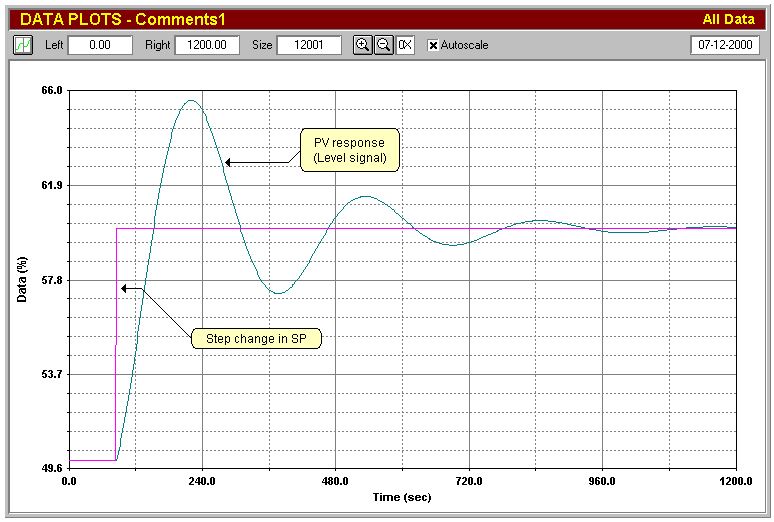Image resolution: width=774 pixels, height=522 pixels.
Task: Click the 240.0 x-axis value
Action: click(x=202, y=481)
